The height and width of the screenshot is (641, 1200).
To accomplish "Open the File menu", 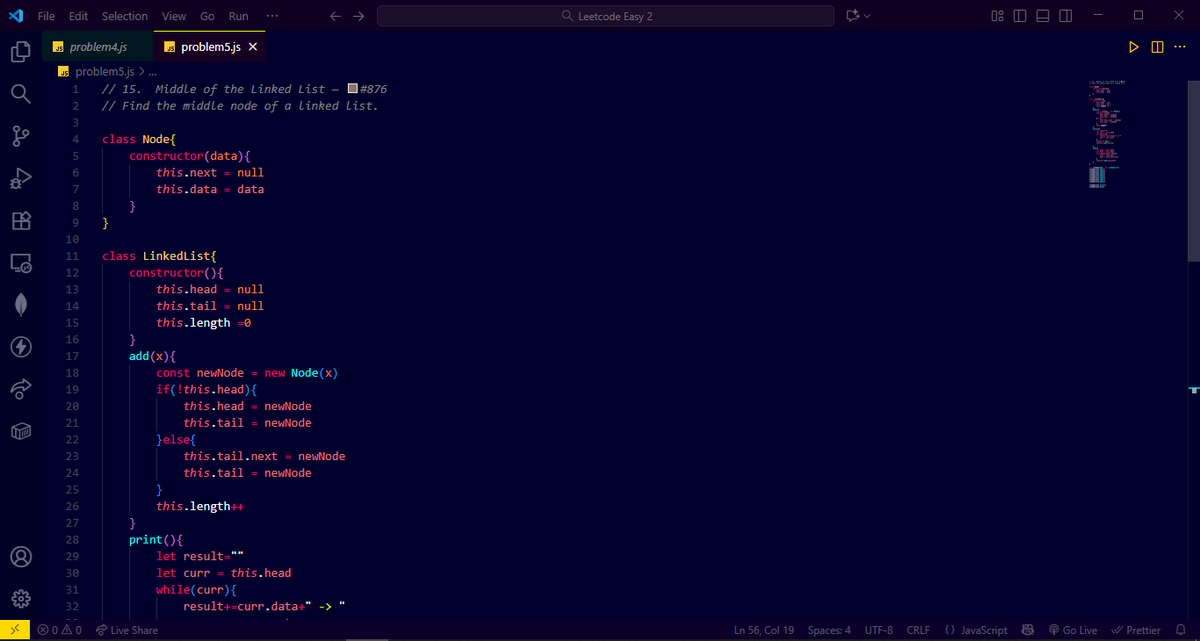I will point(46,16).
